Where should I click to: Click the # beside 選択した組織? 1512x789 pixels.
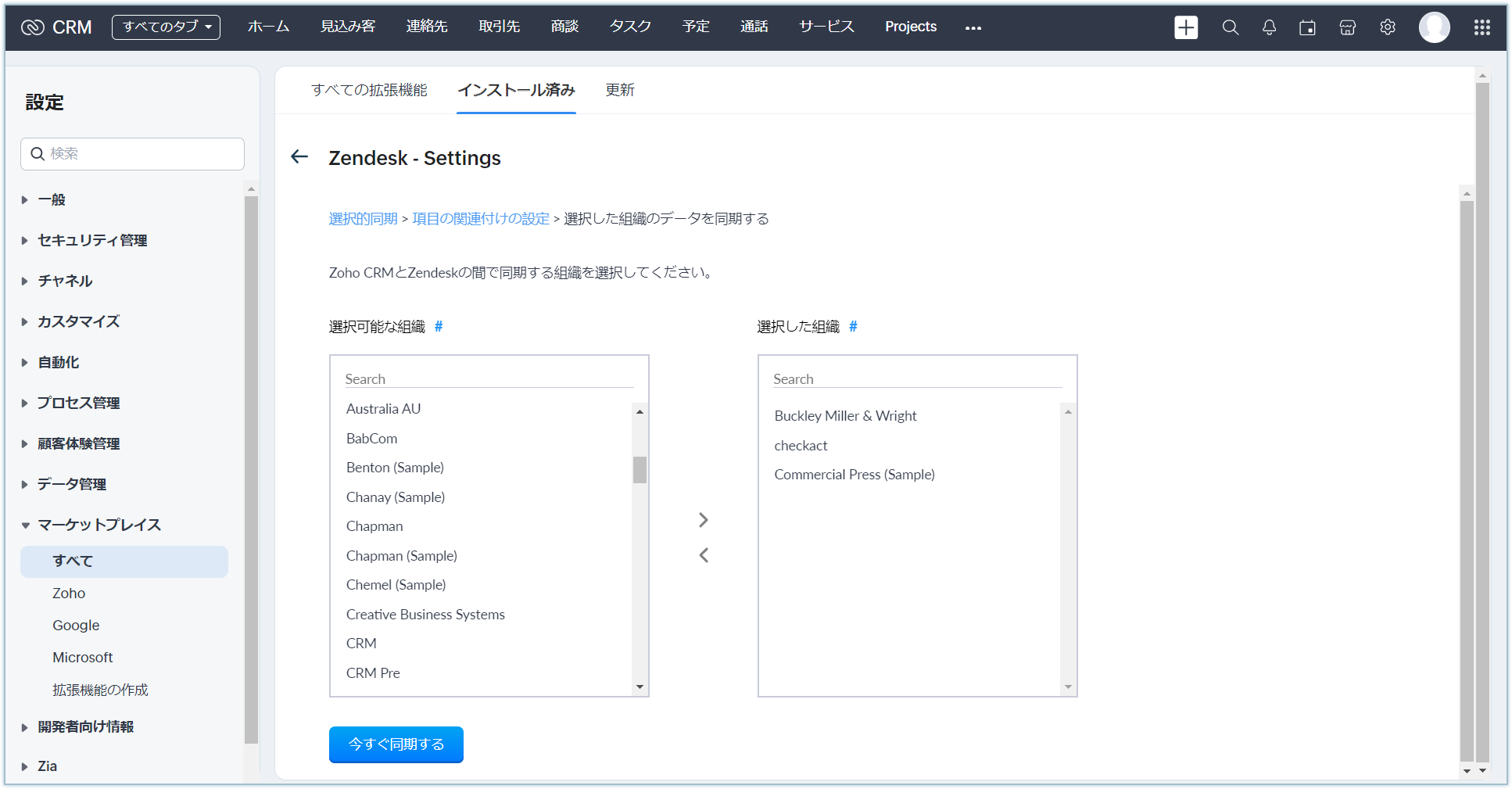(x=853, y=326)
